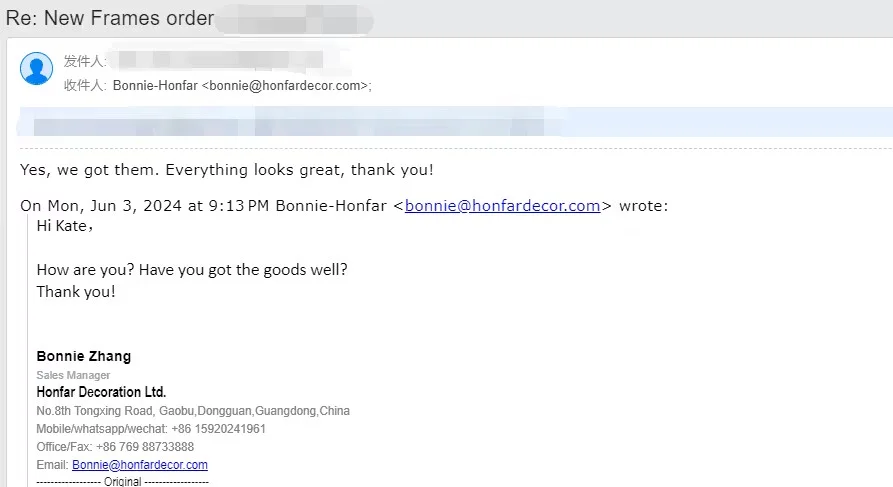The height and width of the screenshot is (487, 893).
Task: Open bonnie@honfardecor.com link in the quoted header
Action: [502, 206]
